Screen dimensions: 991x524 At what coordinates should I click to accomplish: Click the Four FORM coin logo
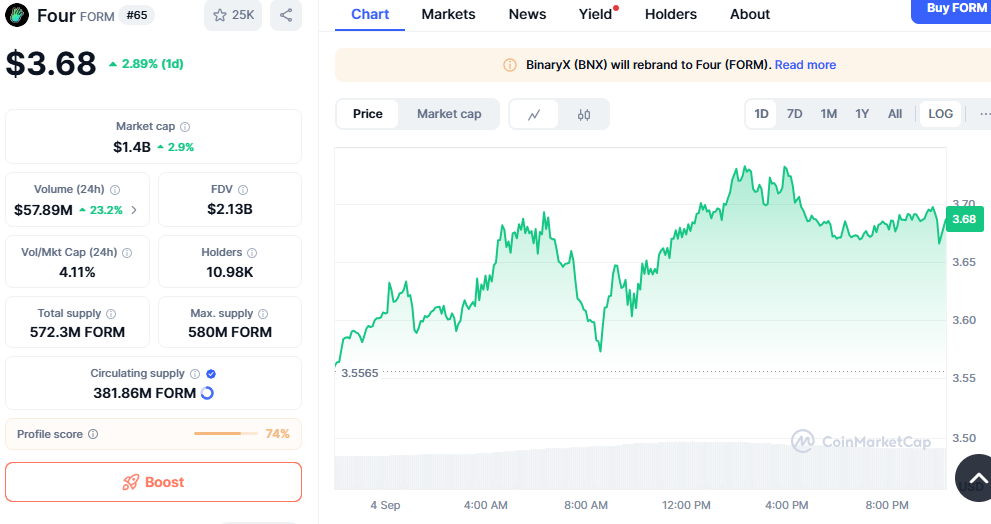coord(18,15)
